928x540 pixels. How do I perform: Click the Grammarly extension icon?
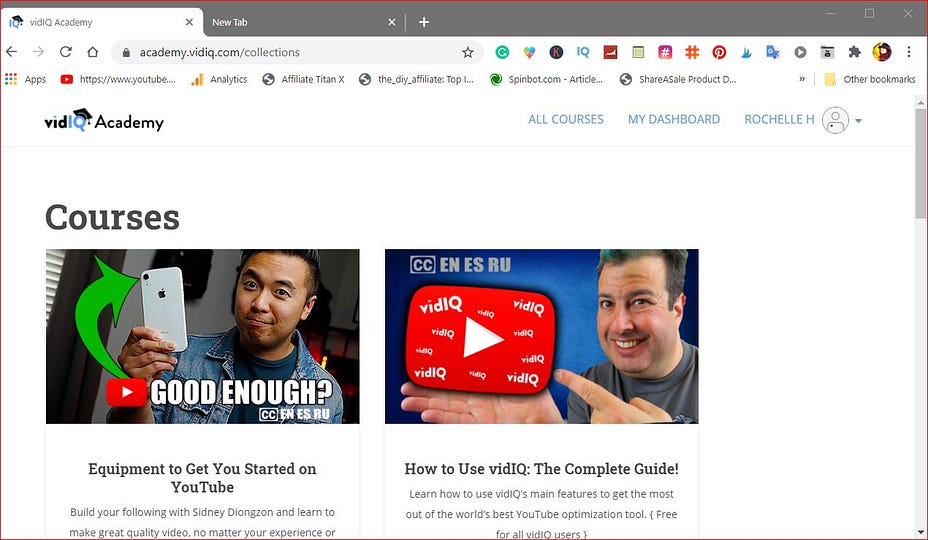click(502, 52)
